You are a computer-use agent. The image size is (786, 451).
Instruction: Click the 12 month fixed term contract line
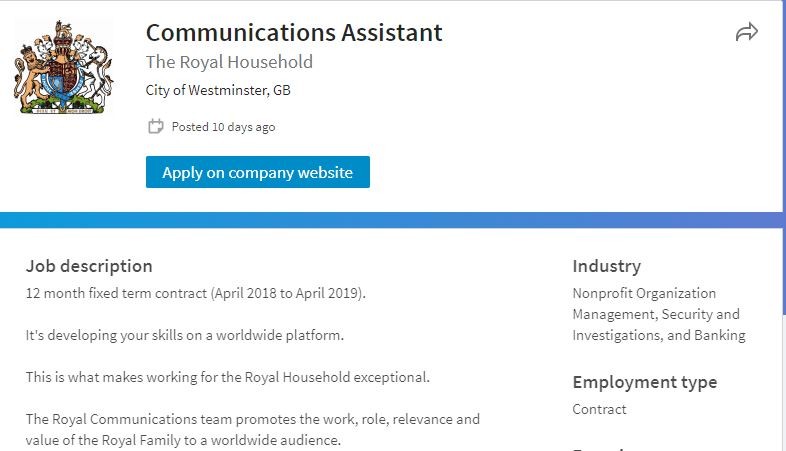[195, 293]
